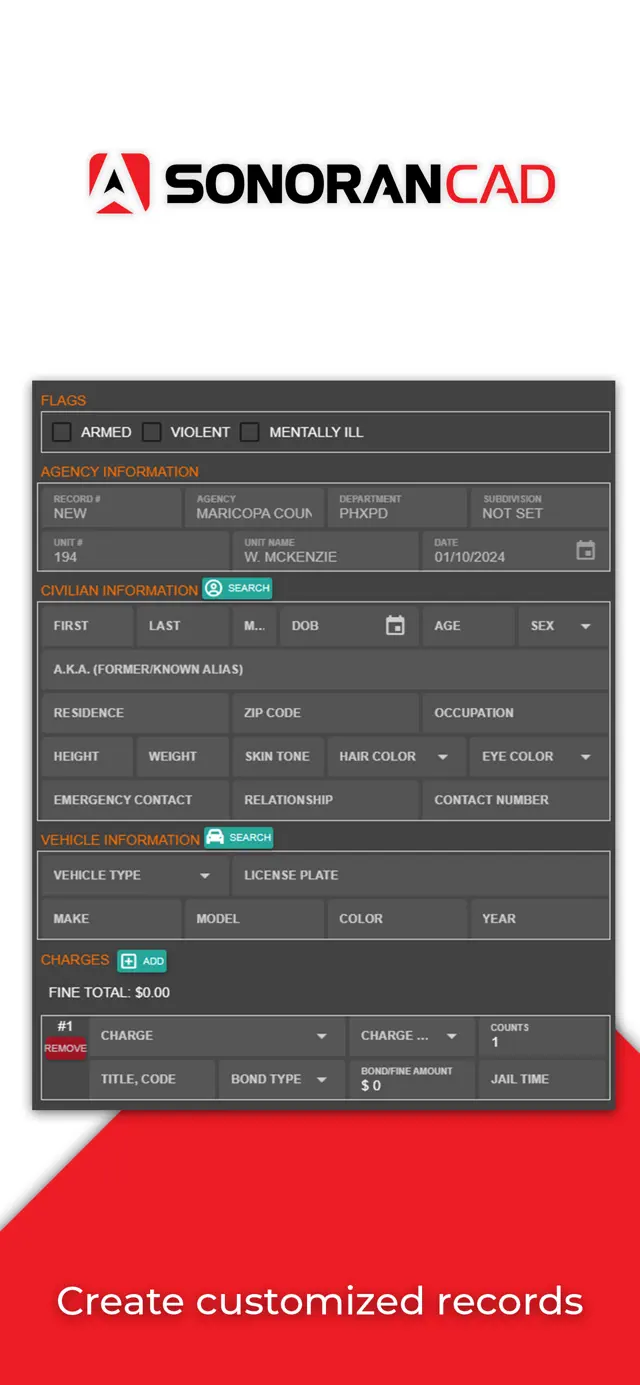Open the BOND TYPE dropdown for charge #1
This screenshot has width=640, height=1385.
(320, 1079)
